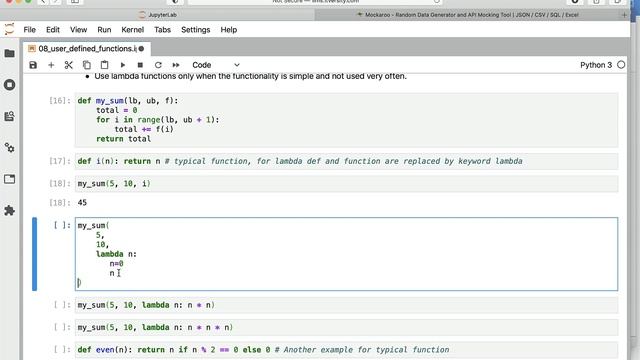This screenshot has height=360, width=640.
Task: Open the Kernel menu
Action: [x=133, y=30]
